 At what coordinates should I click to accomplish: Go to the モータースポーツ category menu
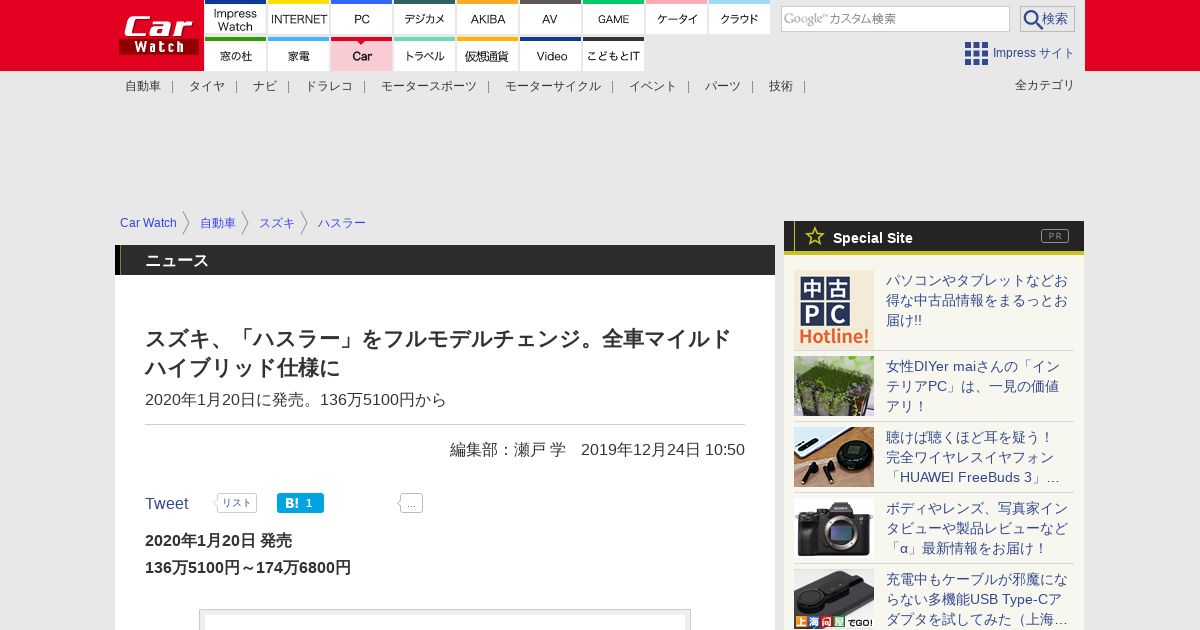pyautogui.click(x=429, y=86)
